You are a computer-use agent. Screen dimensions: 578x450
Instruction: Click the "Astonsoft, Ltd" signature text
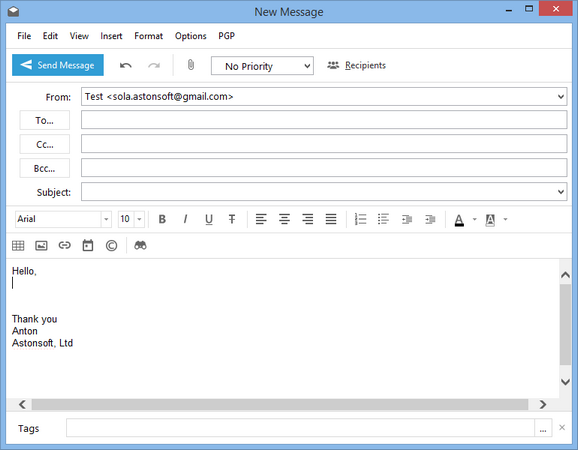click(42, 343)
